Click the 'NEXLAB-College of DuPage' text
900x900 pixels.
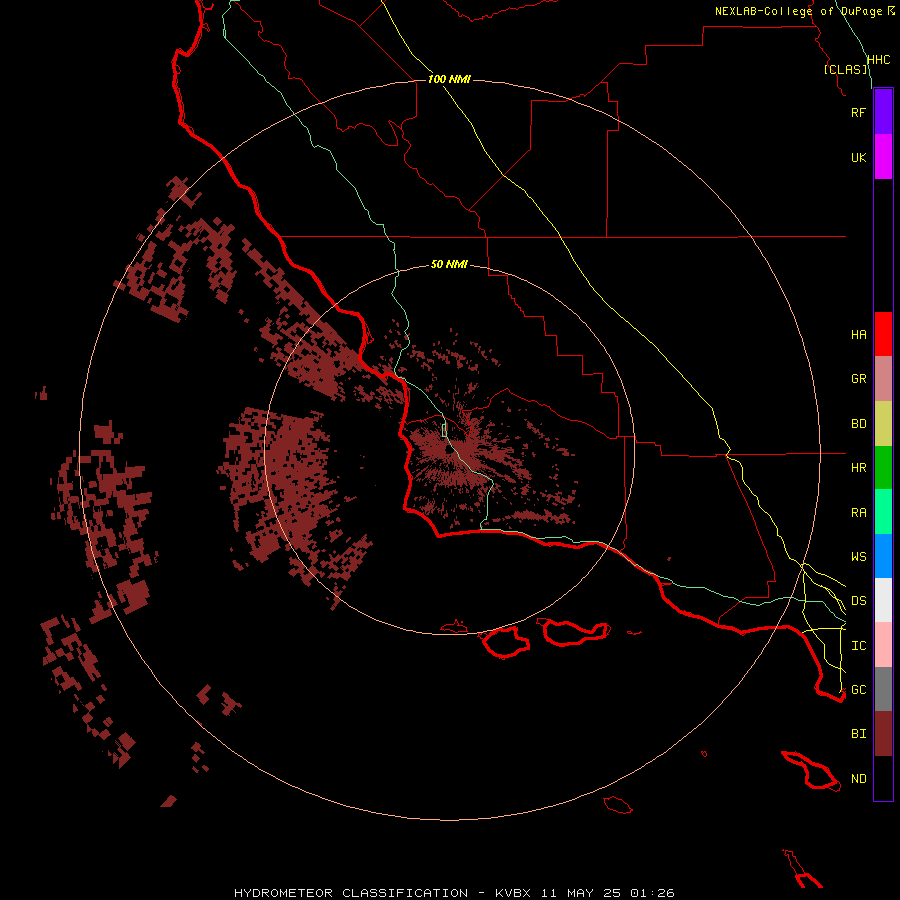pos(798,11)
